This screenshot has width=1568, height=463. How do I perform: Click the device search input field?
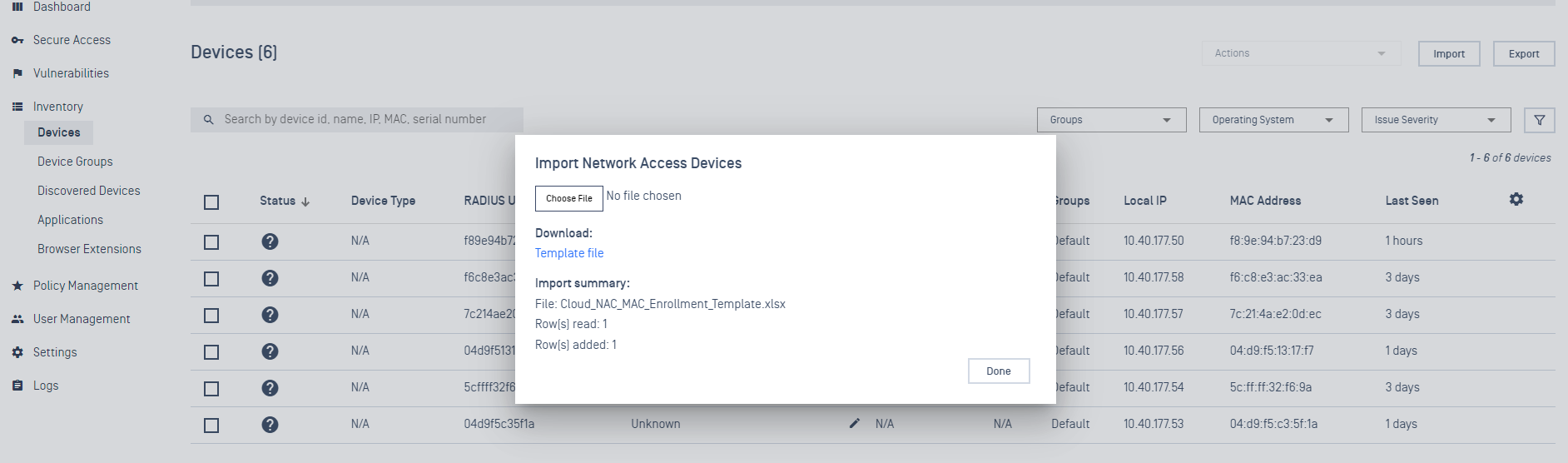356,119
